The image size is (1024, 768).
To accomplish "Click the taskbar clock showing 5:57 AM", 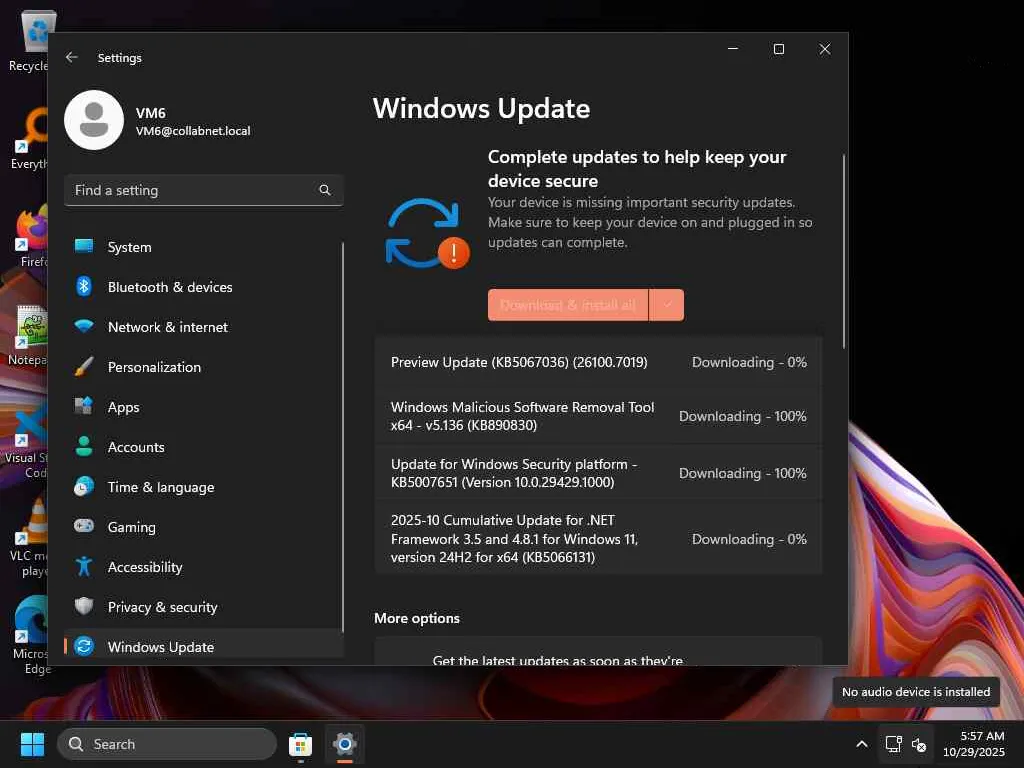I will pos(973,744).
